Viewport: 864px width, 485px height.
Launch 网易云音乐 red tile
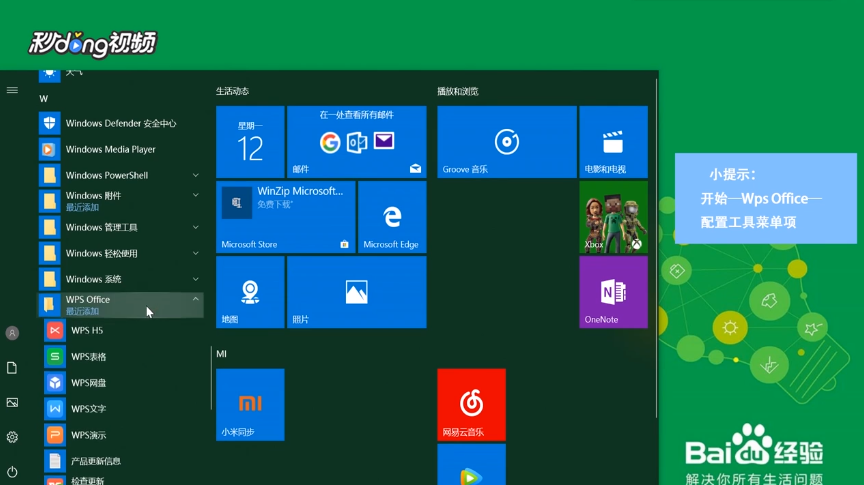pyautogui.click(x=472, y=405)
